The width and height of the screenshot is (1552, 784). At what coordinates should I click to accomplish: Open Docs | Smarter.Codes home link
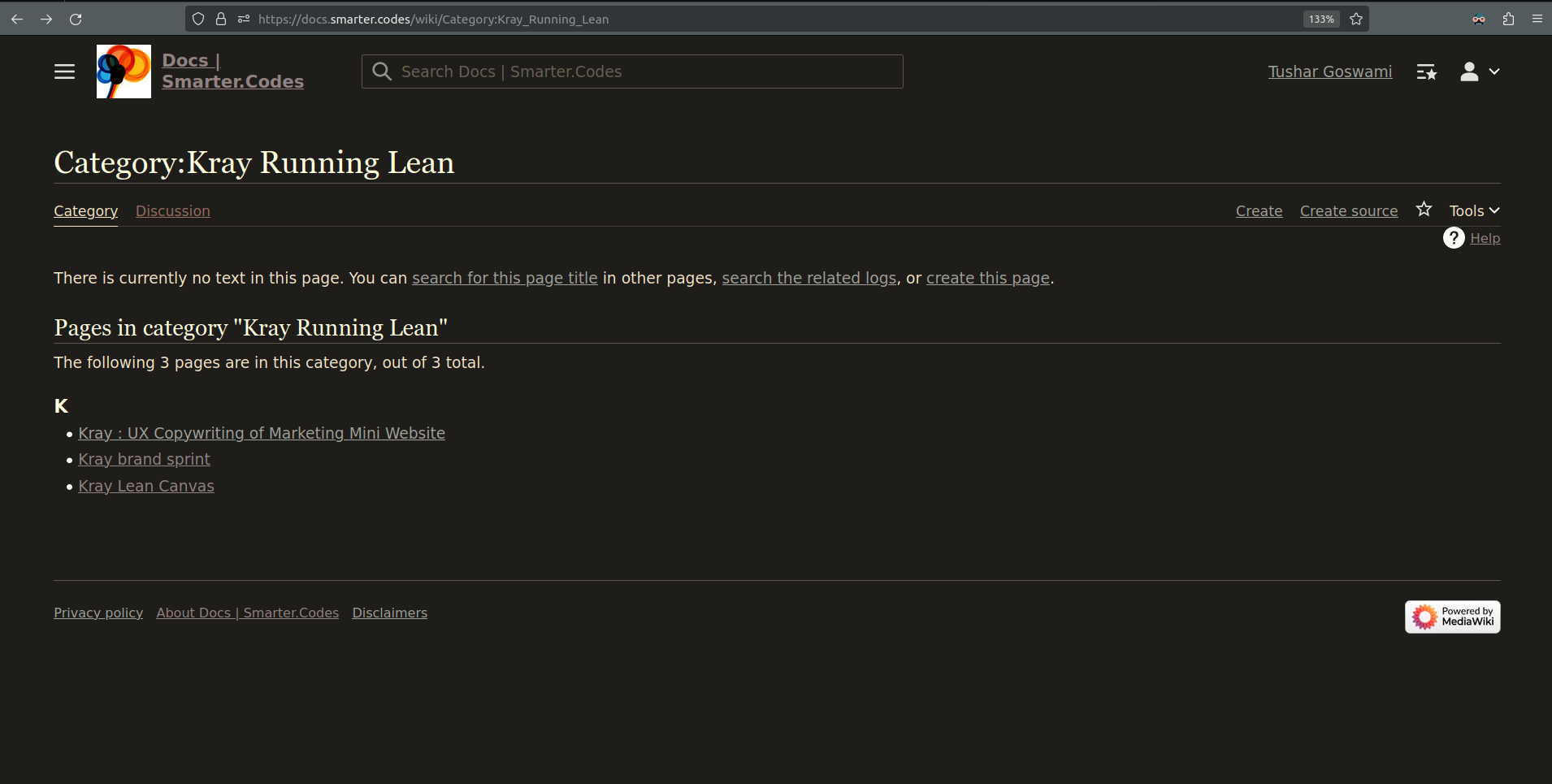(232, 71)
